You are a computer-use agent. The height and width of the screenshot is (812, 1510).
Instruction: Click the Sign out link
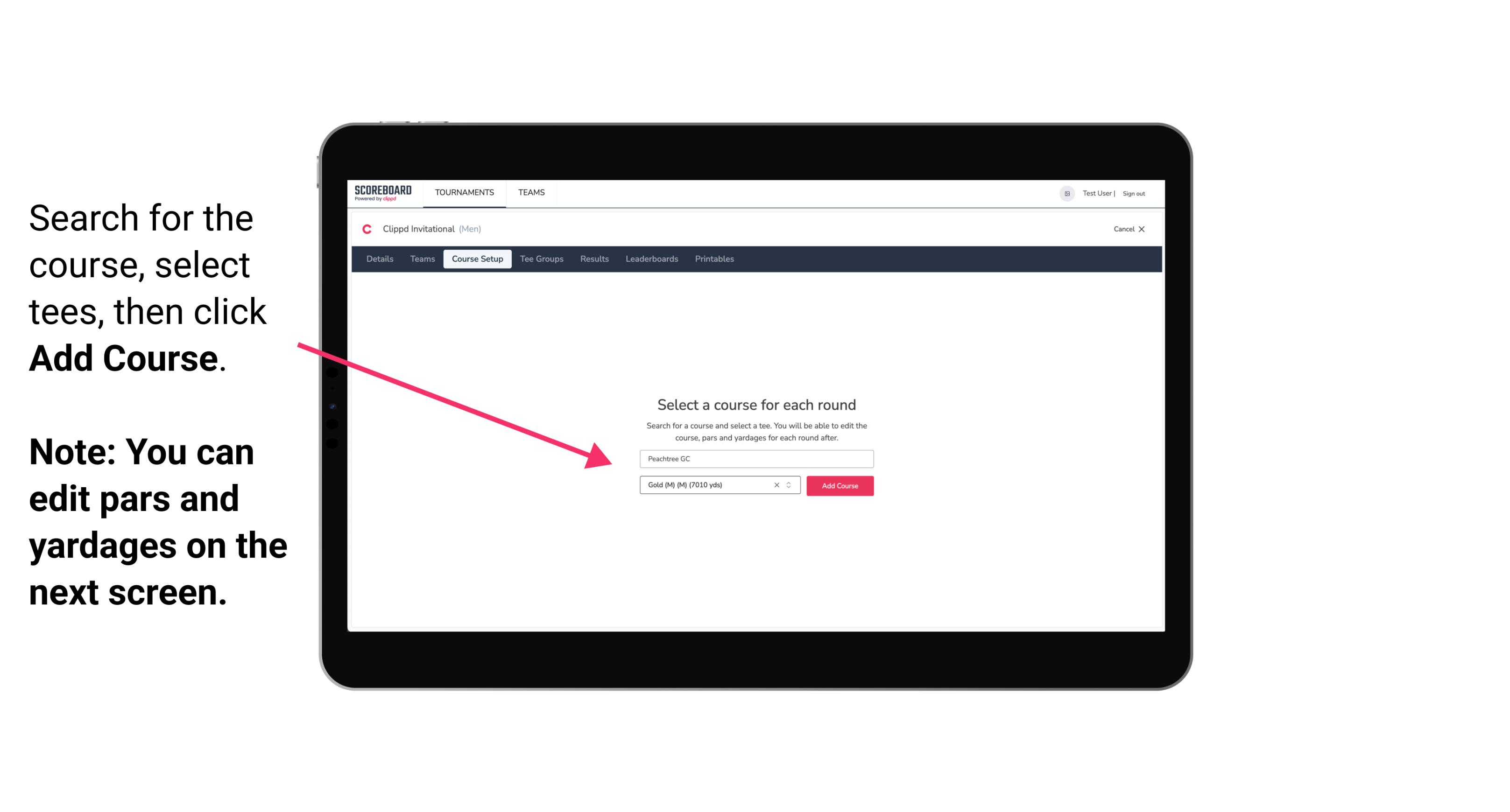(x=1135, y=193)
